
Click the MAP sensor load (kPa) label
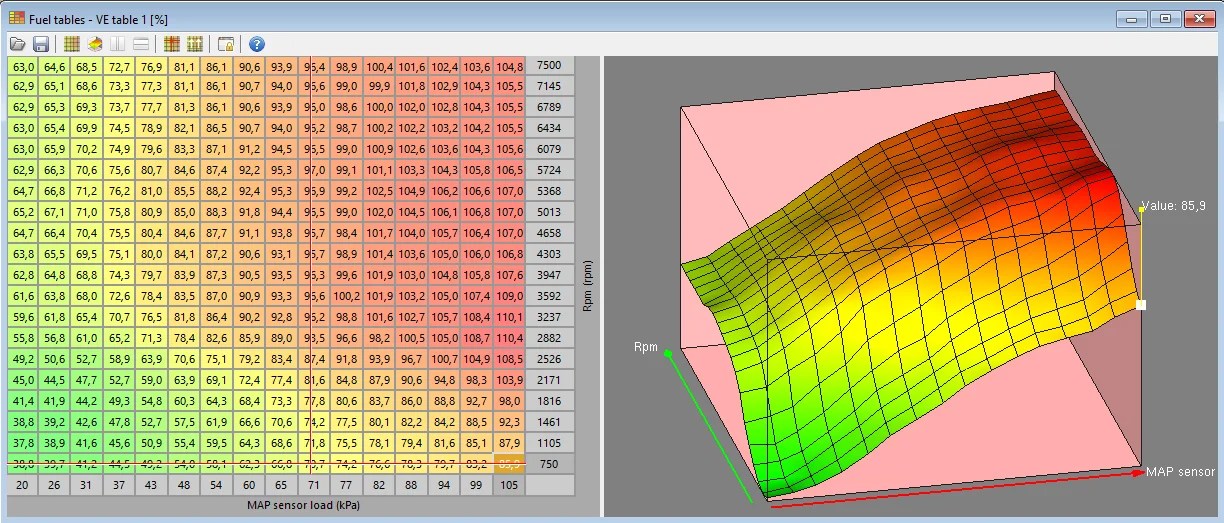pyautogui.click(x=303, y=505)
